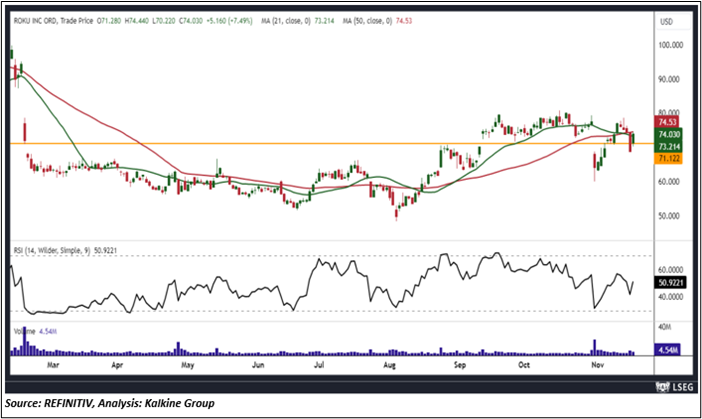Viewport: 702px width, 419px height.
Task: Click the 60.000 price axis label
Action: (668, 181)
